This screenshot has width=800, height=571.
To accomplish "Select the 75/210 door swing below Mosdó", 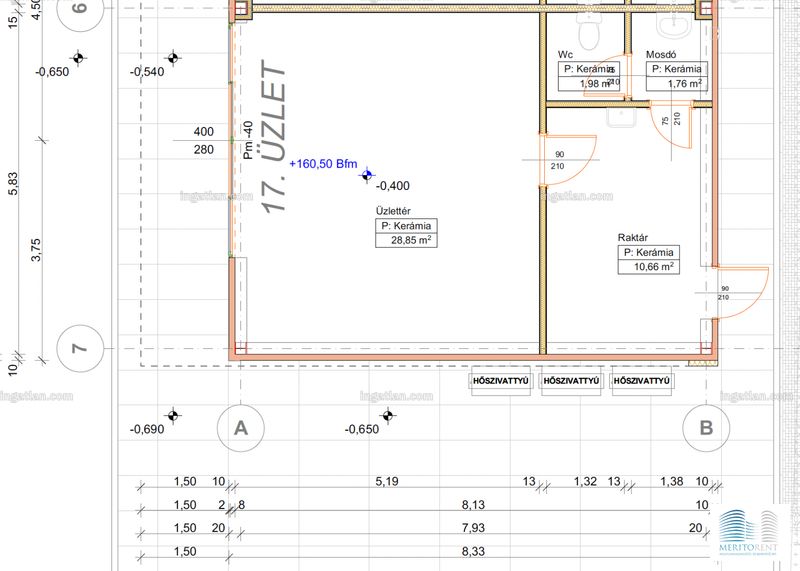I will [x=671, y=125].
